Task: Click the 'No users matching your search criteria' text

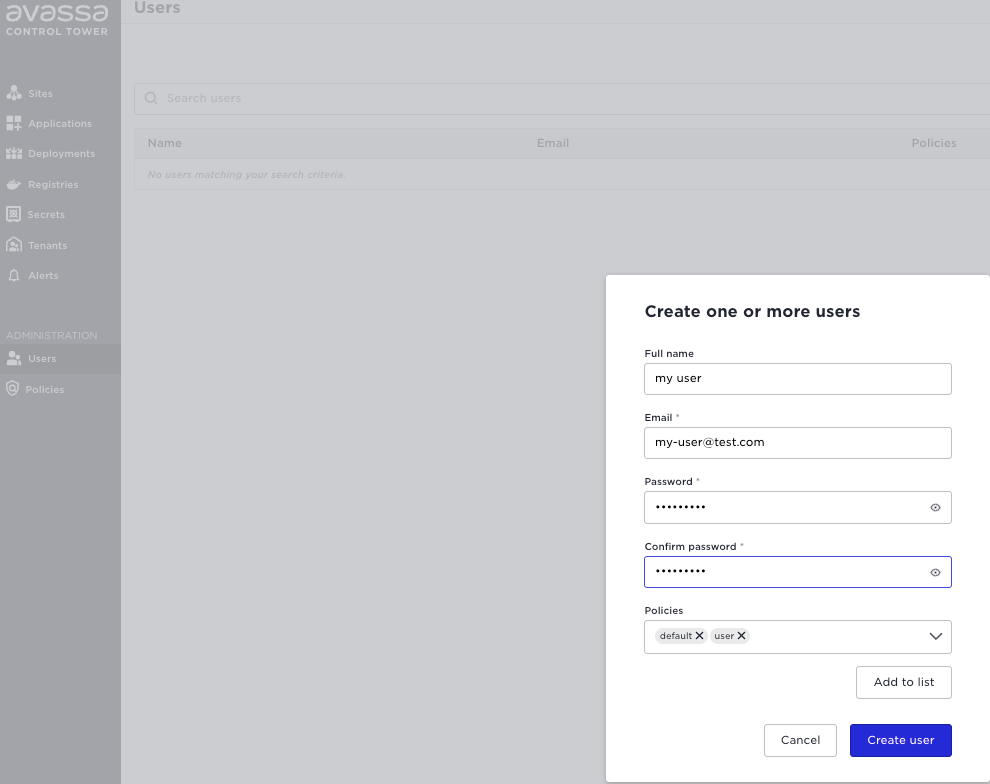Action: (246, 174)
